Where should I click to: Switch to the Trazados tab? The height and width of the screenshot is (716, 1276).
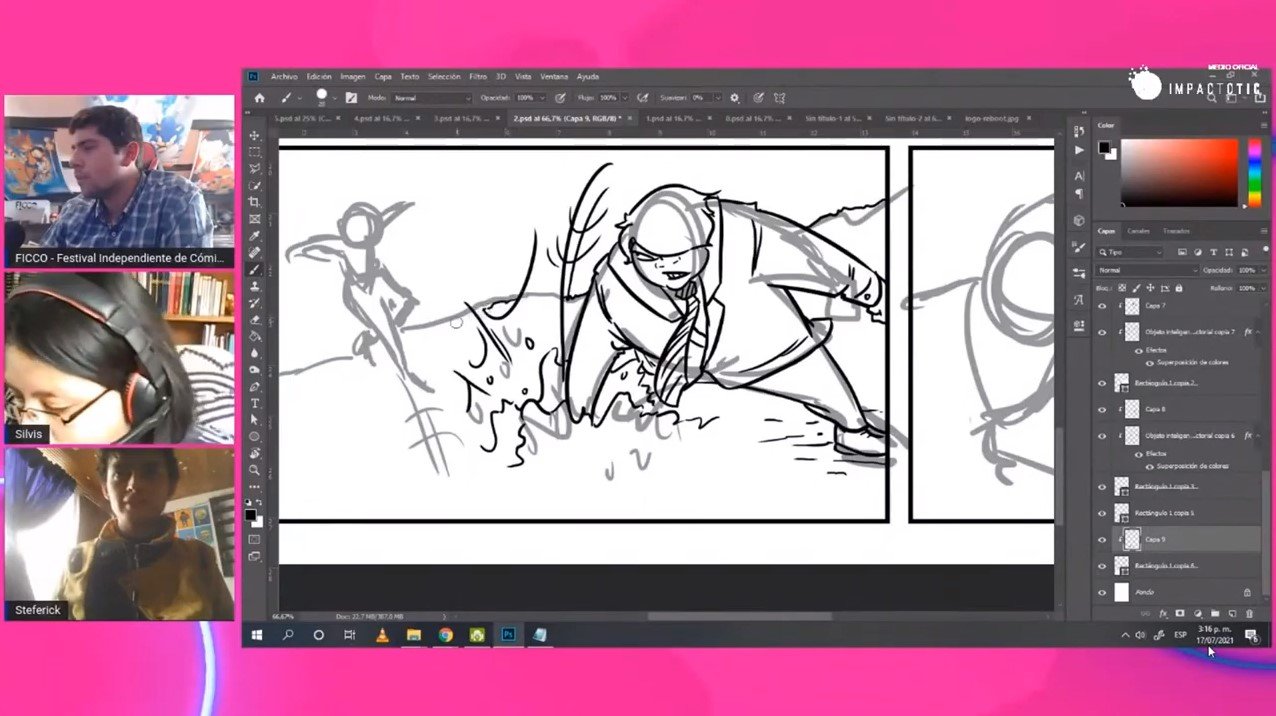coord(1176,231)
